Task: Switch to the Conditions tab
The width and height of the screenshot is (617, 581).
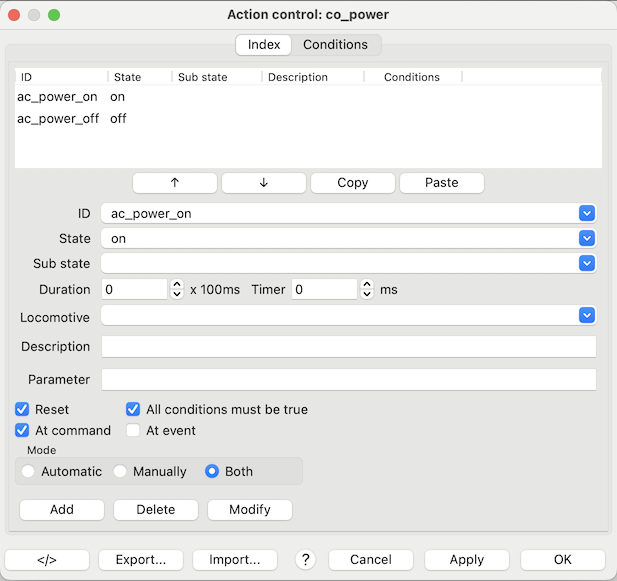Action: click(x=335, y=45)
